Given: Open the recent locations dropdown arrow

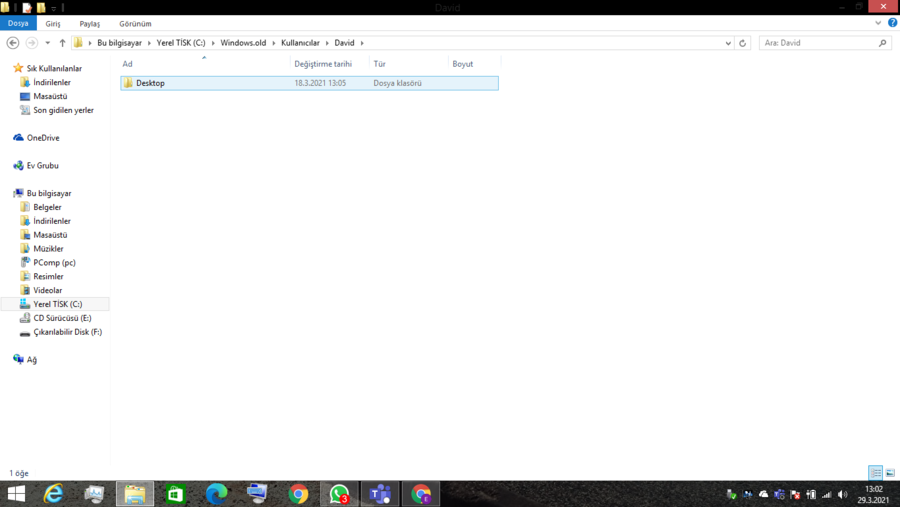Looking at the screenshot, I should [48, 43].
